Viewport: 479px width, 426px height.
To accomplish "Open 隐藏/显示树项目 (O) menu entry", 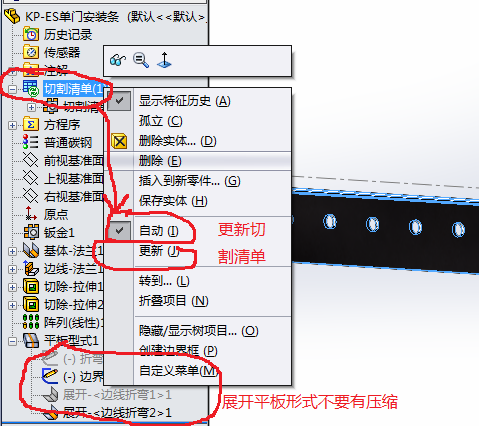I will point(197,331).
